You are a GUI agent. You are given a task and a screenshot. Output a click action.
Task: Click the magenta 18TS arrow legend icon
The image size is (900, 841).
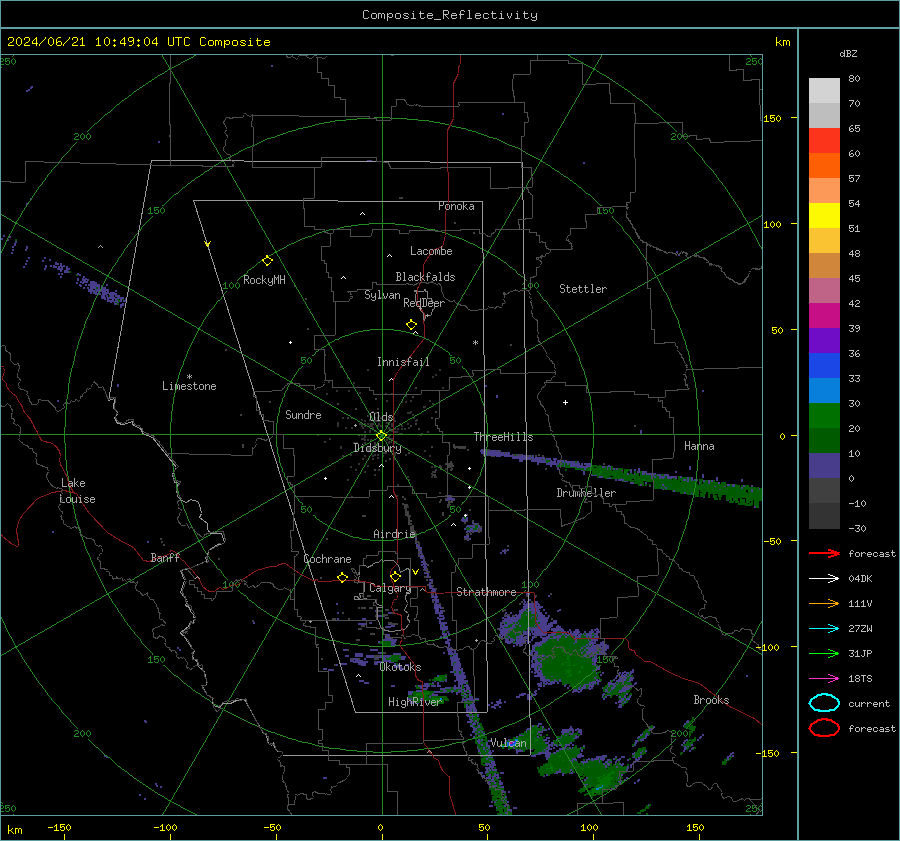(x=824, y=679)
